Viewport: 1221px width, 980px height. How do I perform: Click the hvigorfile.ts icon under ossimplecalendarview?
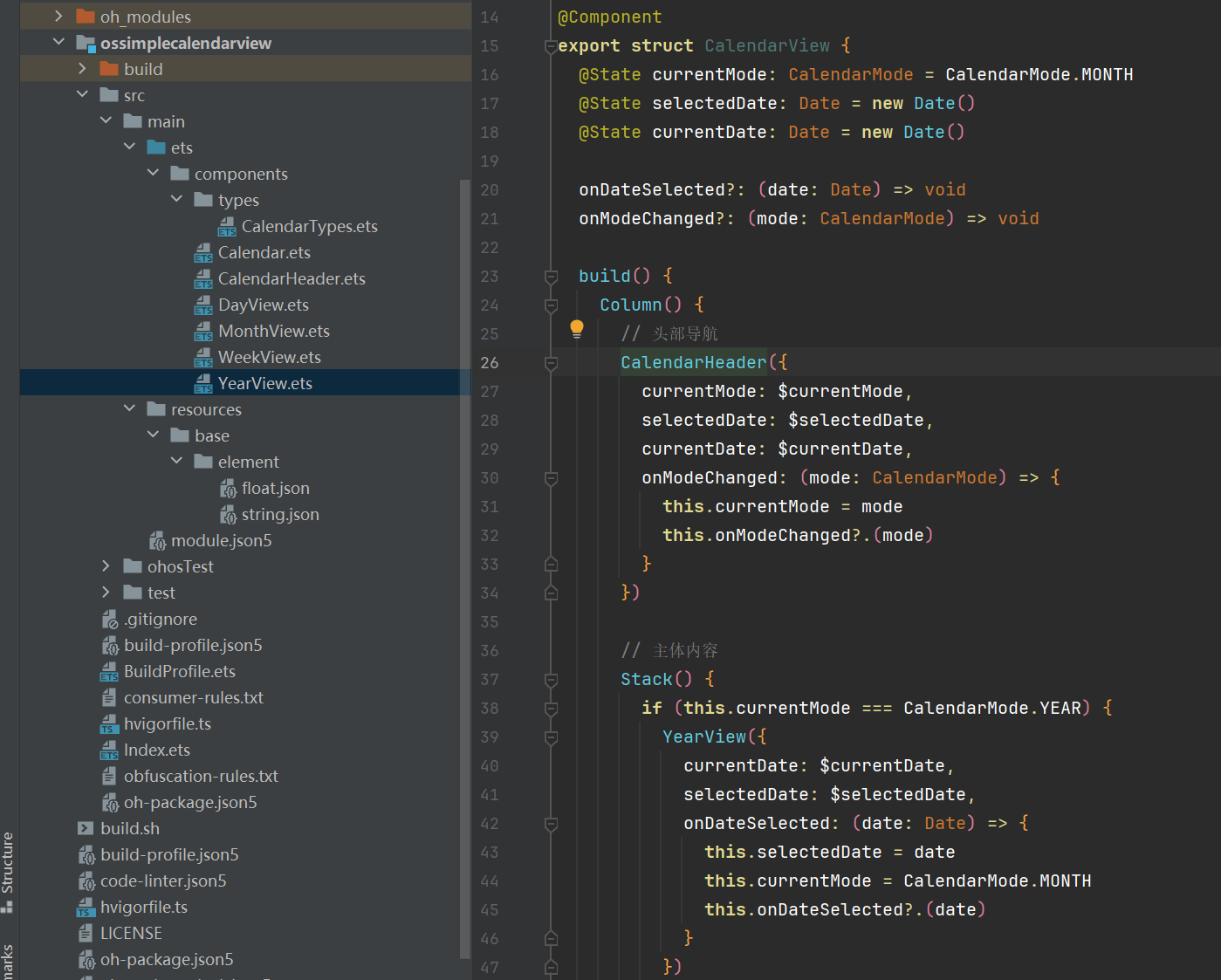tap(109, 724)
